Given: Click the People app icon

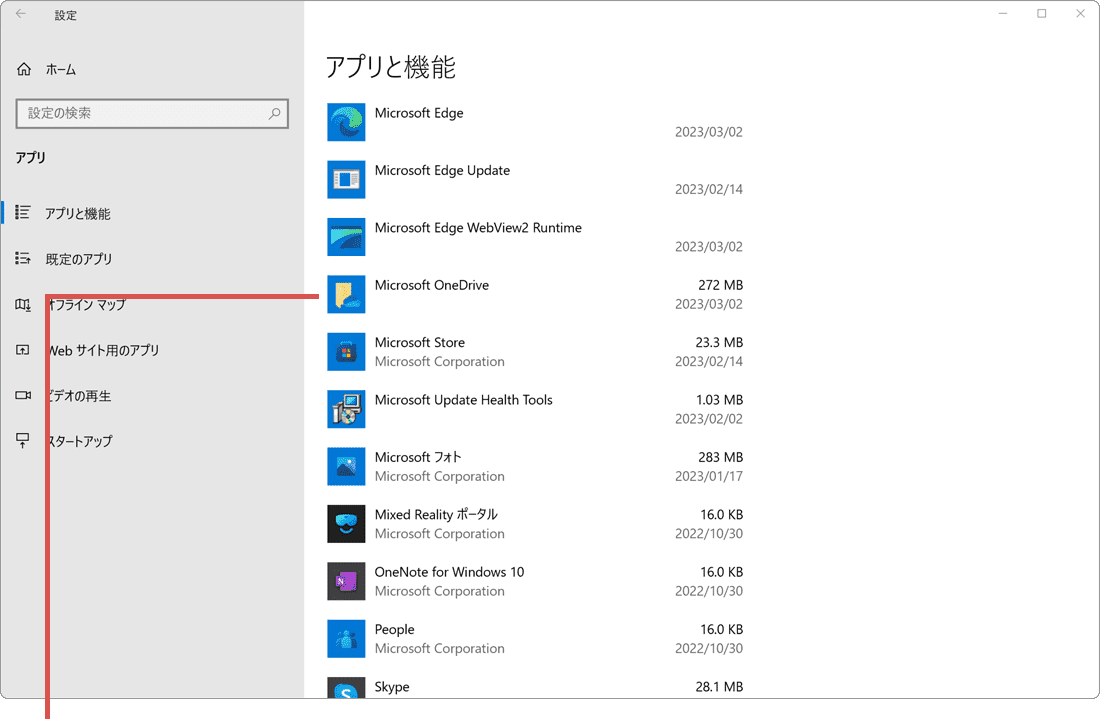Looking at the screenshot, I should point(346,638).
